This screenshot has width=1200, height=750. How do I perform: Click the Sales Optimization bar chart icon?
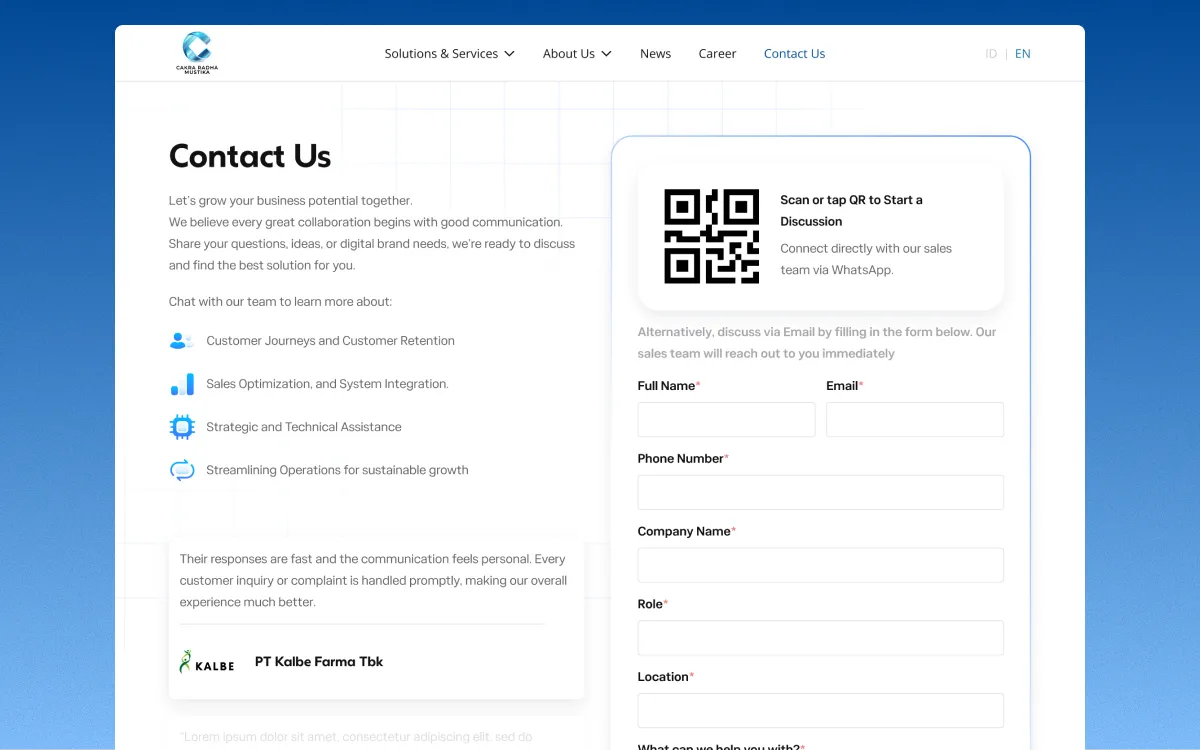pos(181,384)
